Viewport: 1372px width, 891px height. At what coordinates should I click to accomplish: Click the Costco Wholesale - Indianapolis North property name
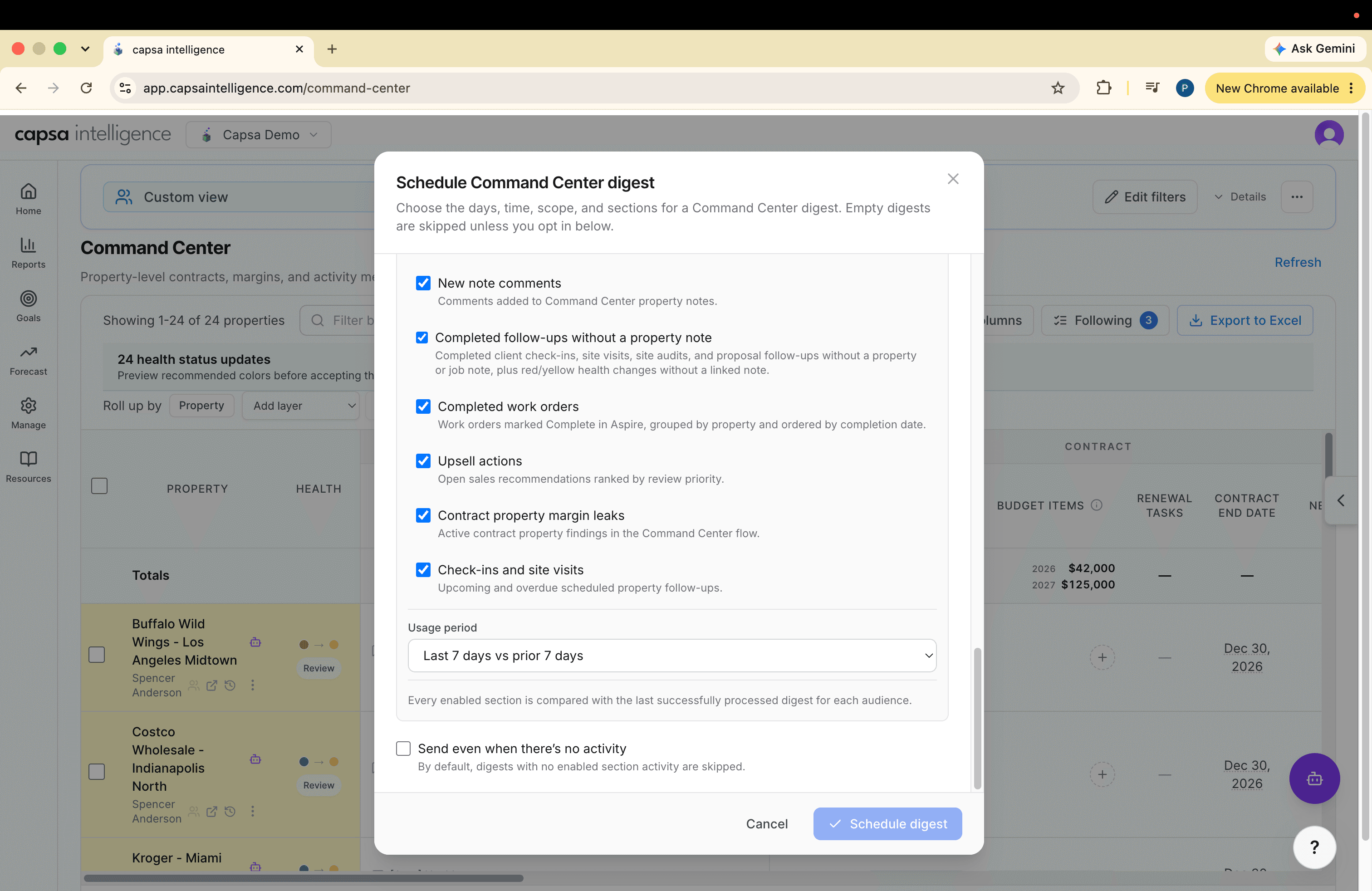168,759
